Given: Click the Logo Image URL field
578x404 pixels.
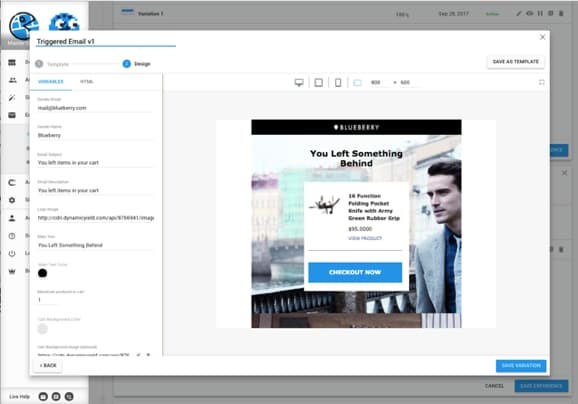Looking at the screenshot, I should [95, 218].
